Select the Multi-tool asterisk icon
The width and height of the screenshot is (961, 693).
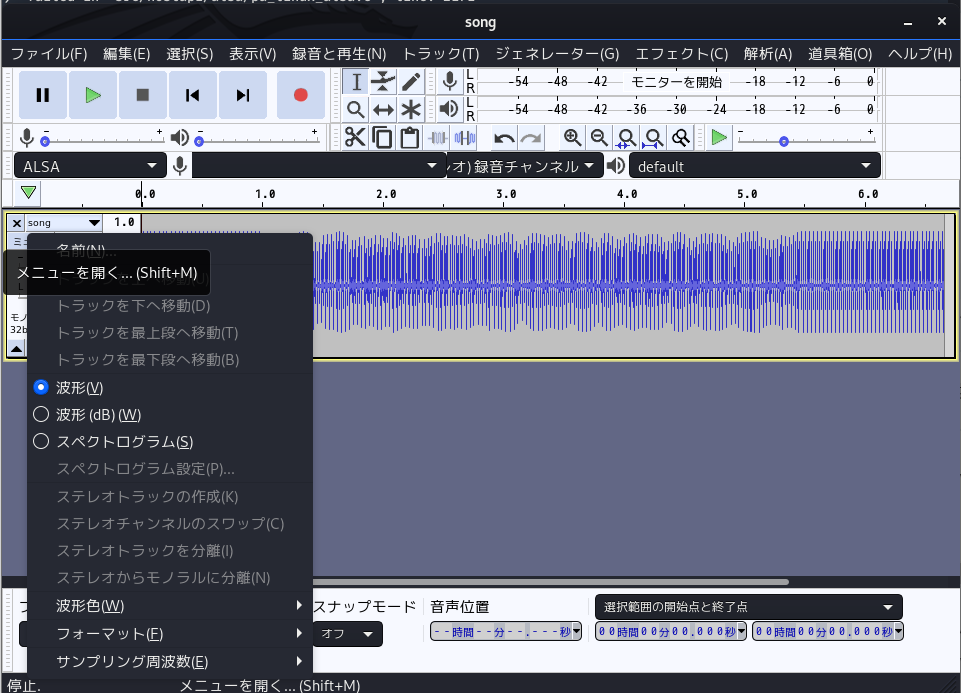point(411,110)
